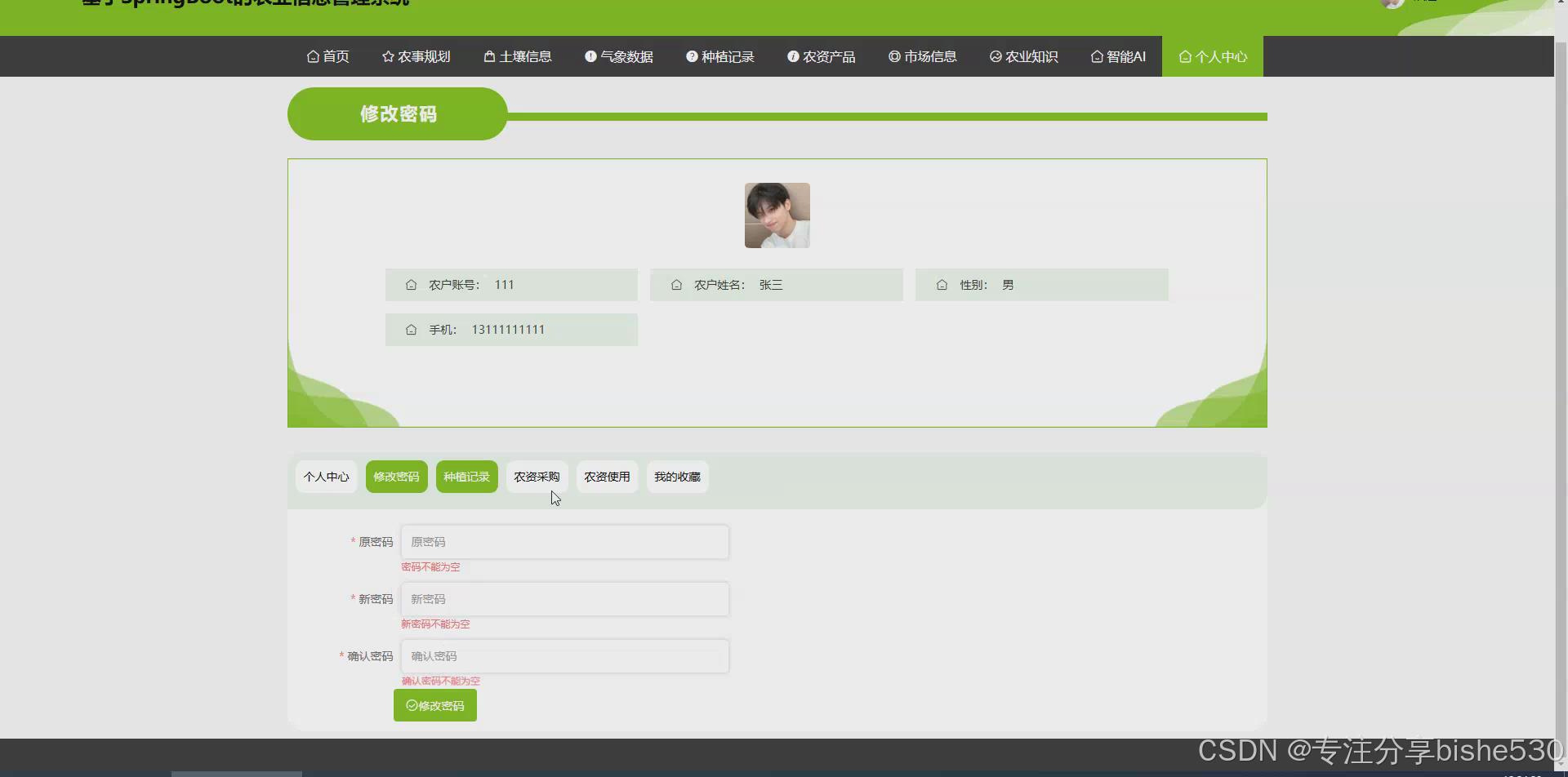Click the house icon beside 性别
Screen dimensions: 1568x777
(x=942, y=285)
